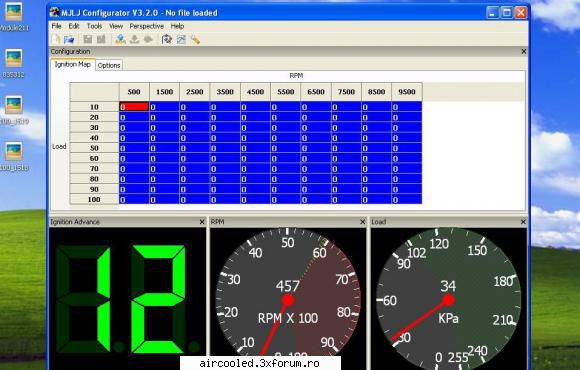This screenshot has width=580, height=370.
Task: Open the File menu
Action: click(56, 26)
